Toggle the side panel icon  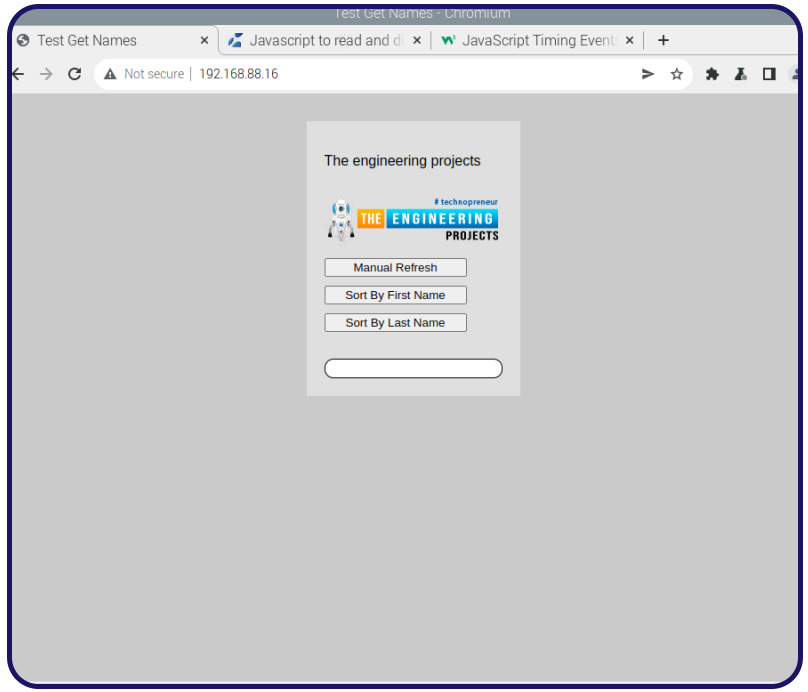[x=769, y=74]
